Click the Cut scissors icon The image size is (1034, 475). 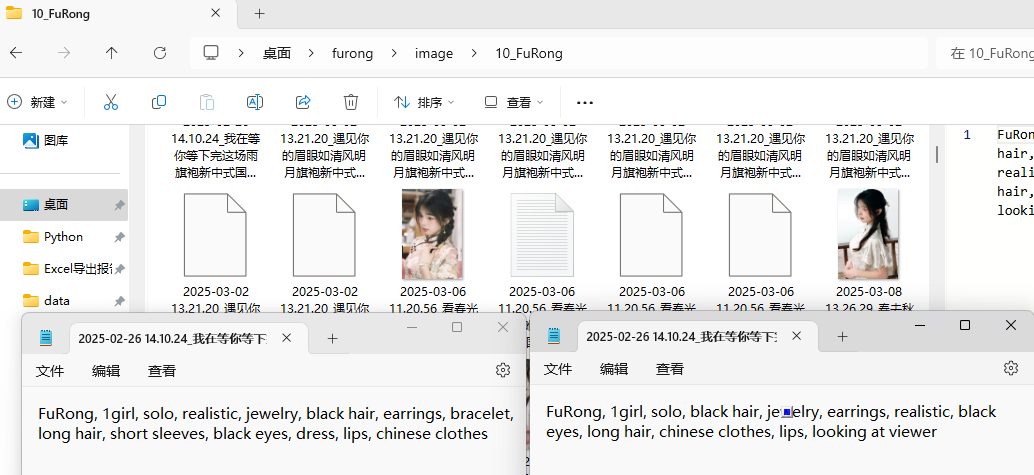111,102
